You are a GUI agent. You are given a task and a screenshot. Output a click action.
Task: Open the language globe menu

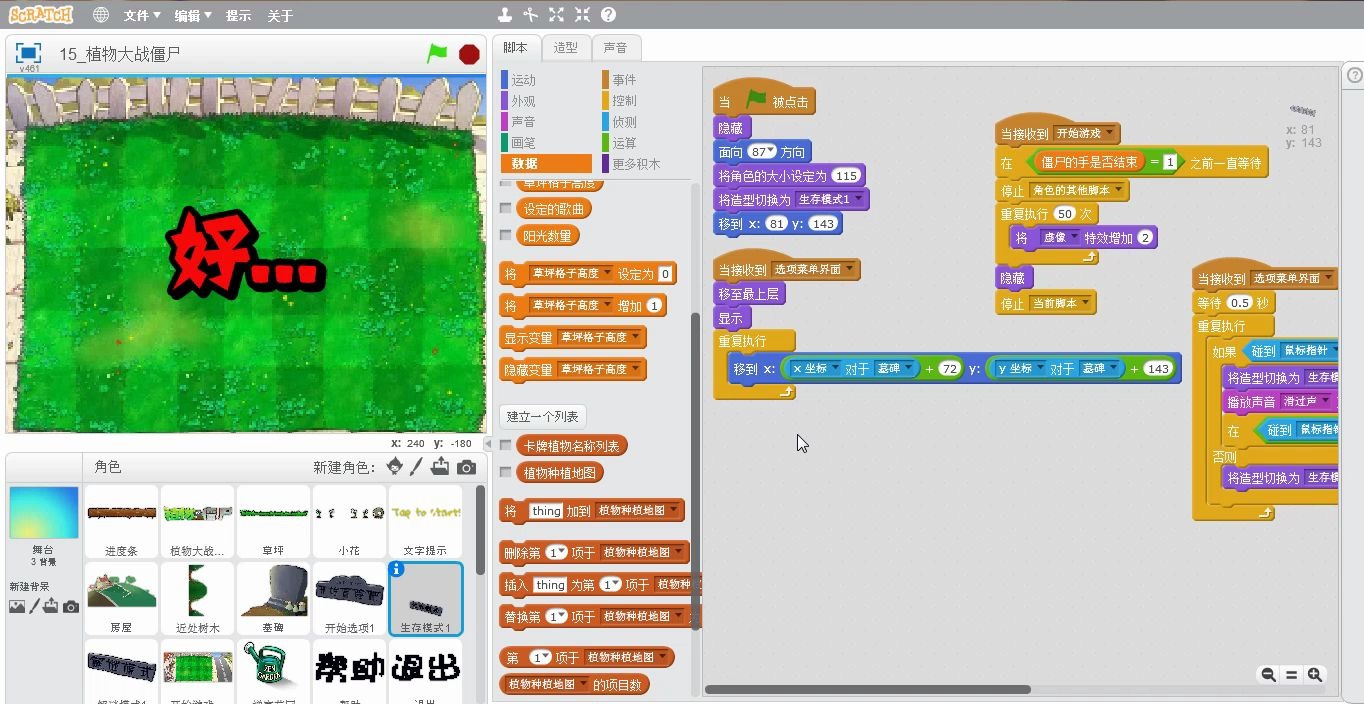click(x=100, y=14)
